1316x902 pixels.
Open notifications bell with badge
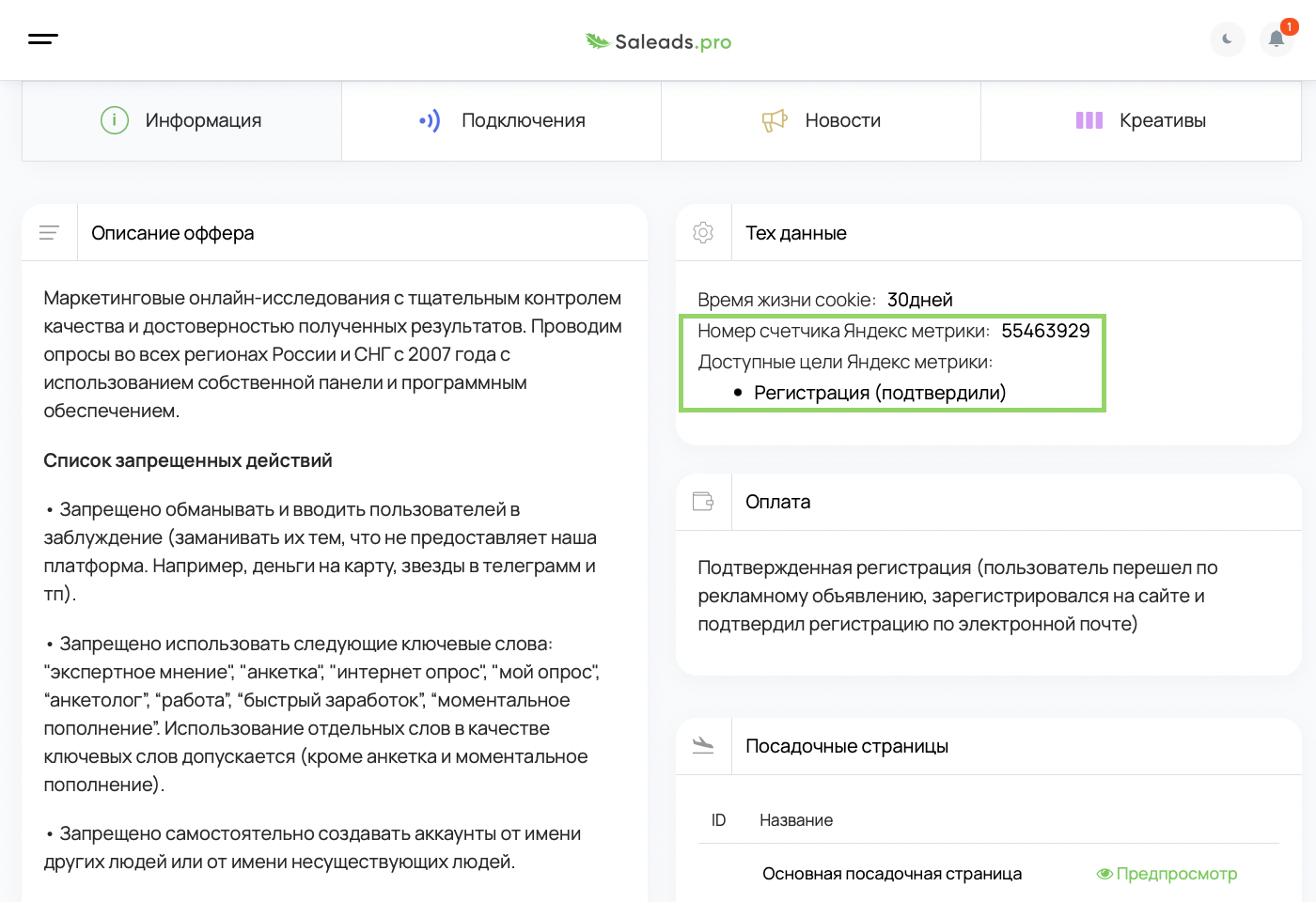[x=1277, y=39]
